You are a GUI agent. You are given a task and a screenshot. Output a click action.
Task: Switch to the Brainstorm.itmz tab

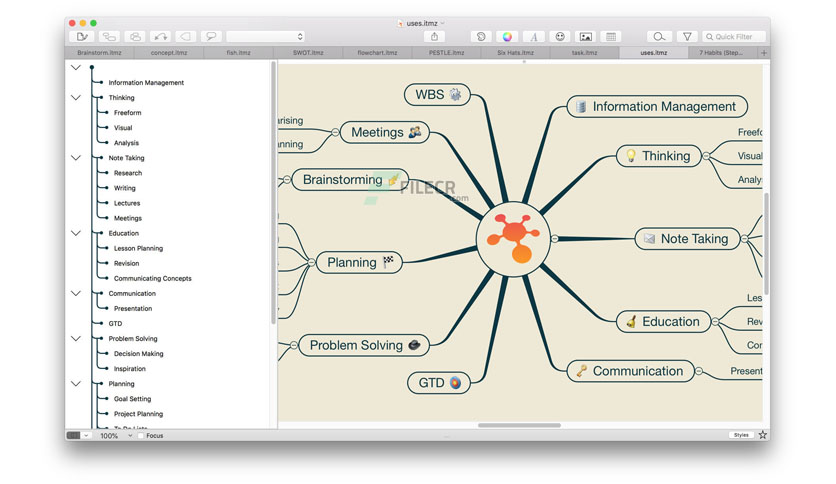point(99,52)
